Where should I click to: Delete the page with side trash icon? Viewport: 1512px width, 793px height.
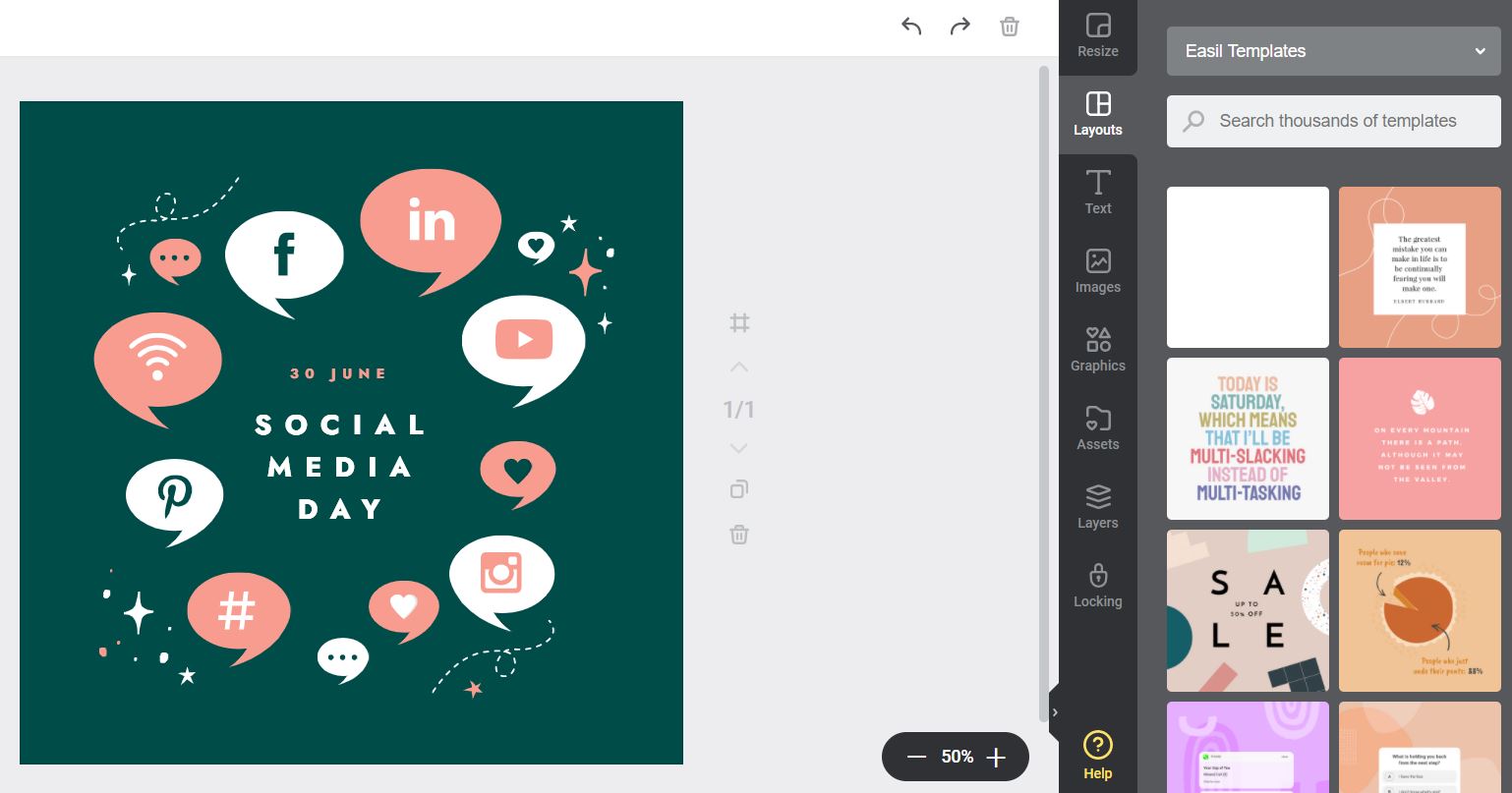pyautogui.click(x=739, y=535)
